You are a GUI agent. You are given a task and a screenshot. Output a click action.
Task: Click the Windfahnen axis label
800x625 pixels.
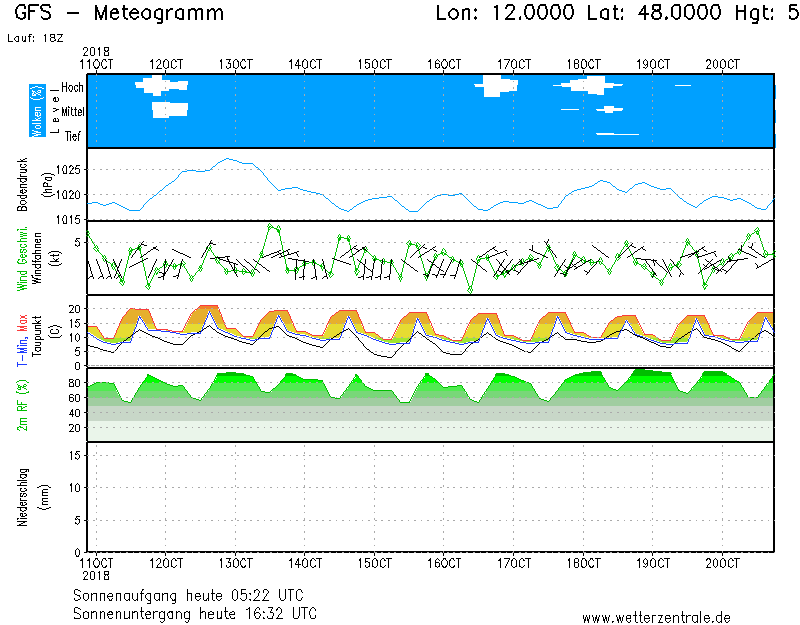coord(37,257)
